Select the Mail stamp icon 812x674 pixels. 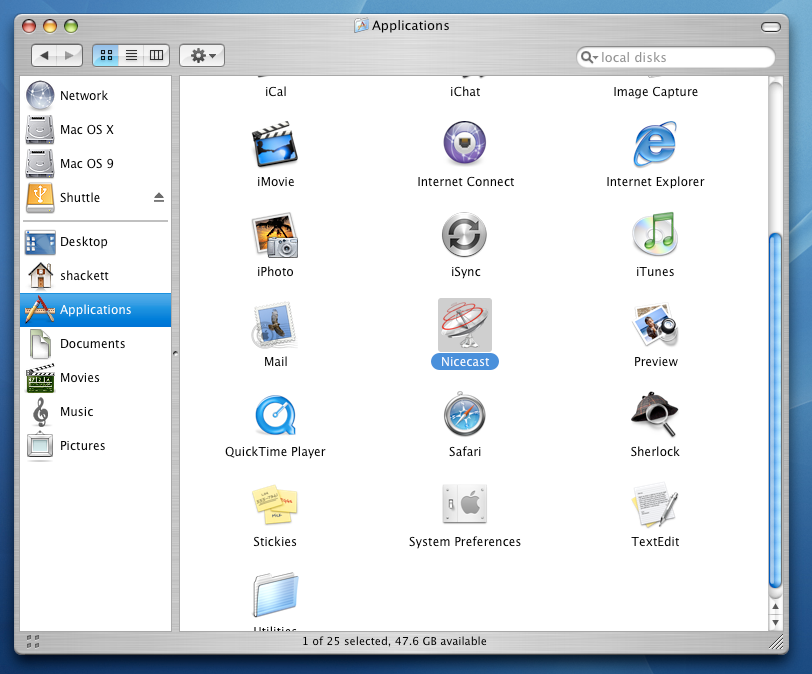[274, 326]
